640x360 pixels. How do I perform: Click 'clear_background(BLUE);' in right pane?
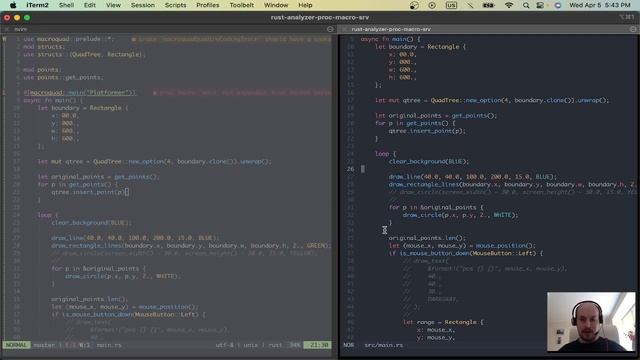429,162
